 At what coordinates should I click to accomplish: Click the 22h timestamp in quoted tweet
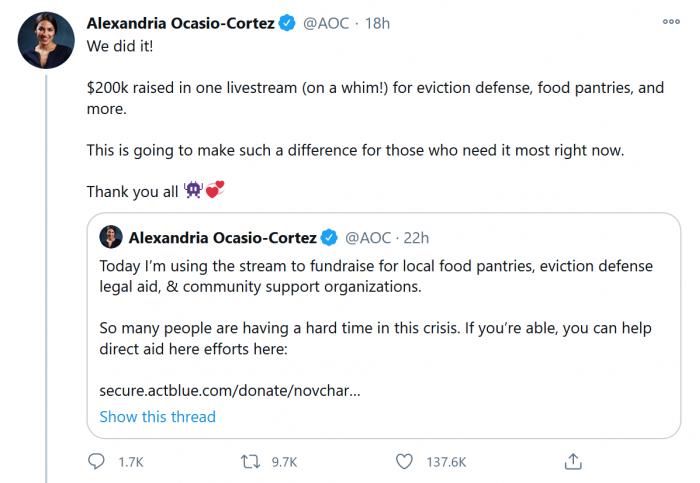(x=414, y=237)
